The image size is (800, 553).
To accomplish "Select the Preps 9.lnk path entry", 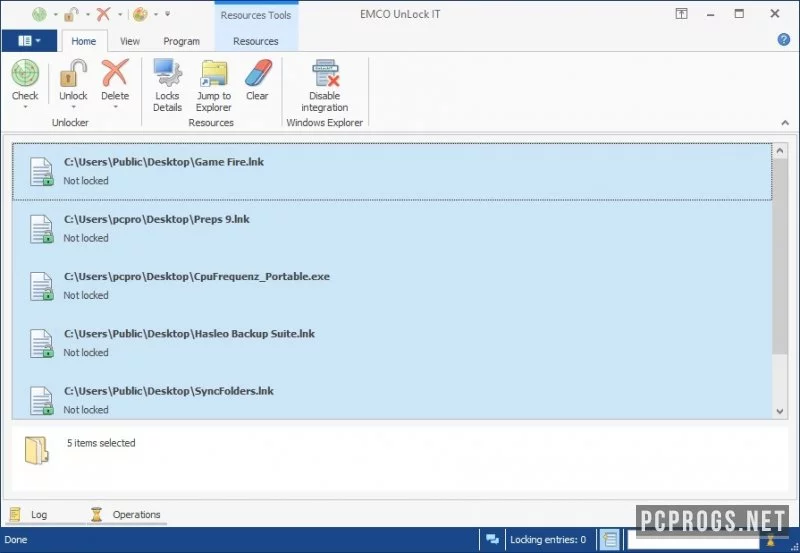I will (157, 219).
